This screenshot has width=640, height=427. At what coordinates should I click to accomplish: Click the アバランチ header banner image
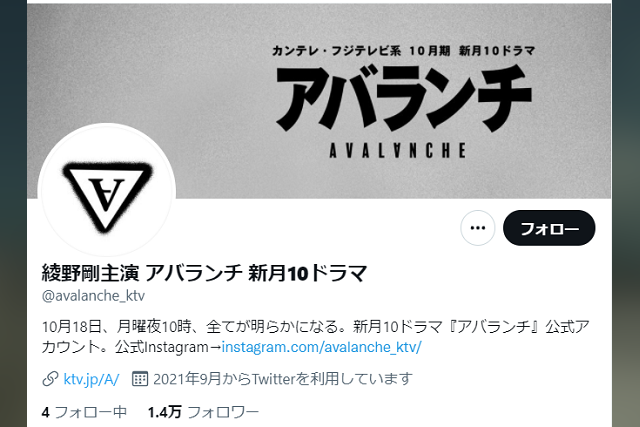[x=319, y=100]
